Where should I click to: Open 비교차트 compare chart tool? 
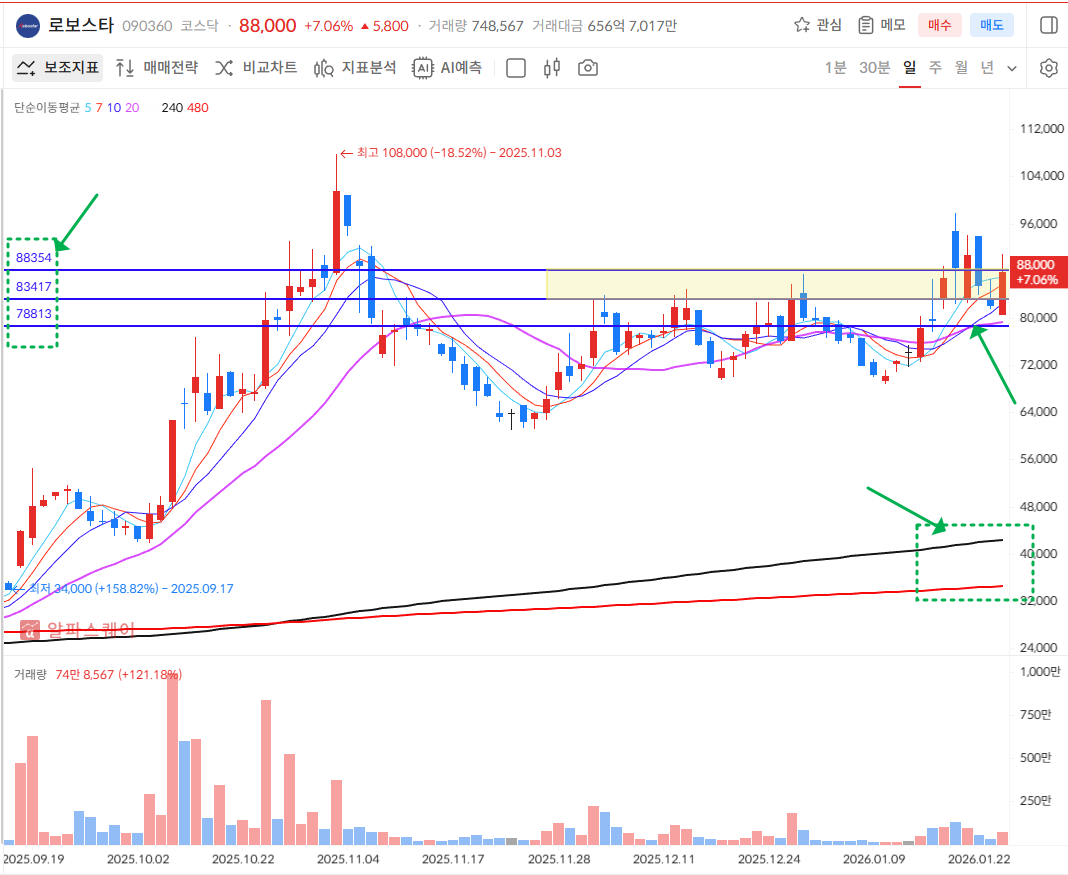pos(256,68)
